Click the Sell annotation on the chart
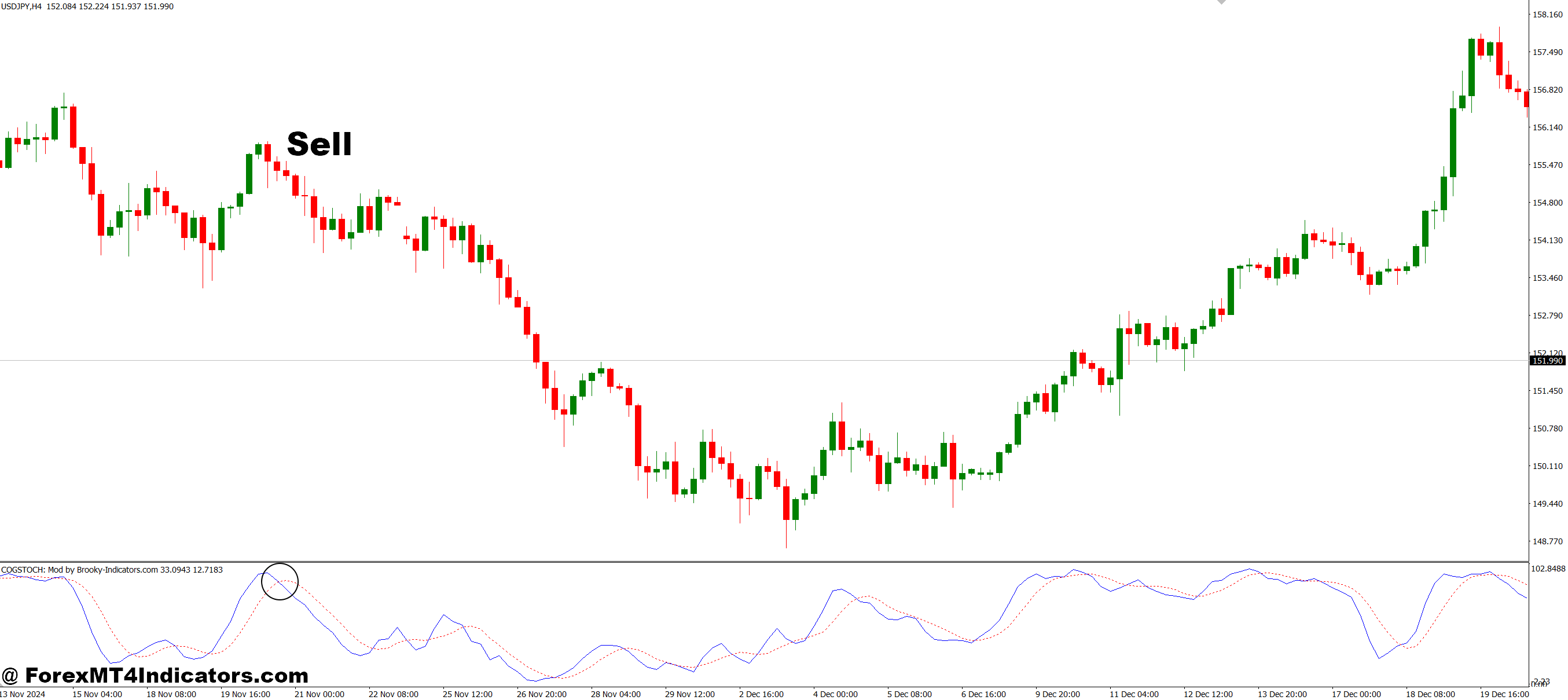 [319, 145]
